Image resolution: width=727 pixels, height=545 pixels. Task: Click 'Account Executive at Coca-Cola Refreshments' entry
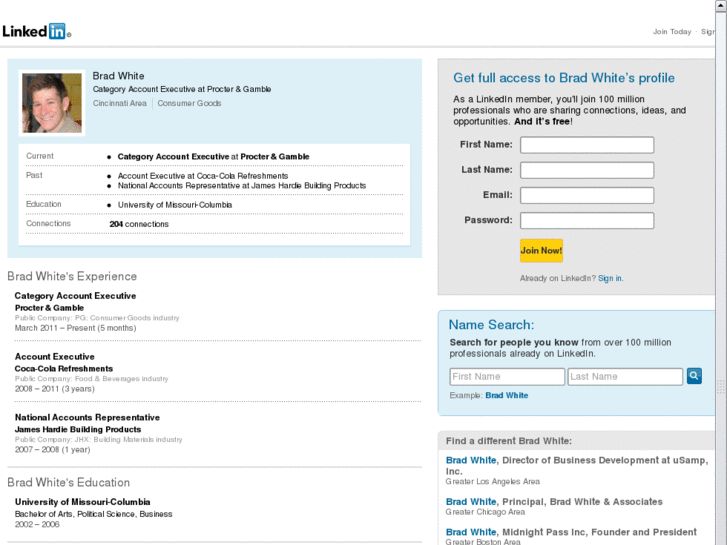click(x=203, y=176)
